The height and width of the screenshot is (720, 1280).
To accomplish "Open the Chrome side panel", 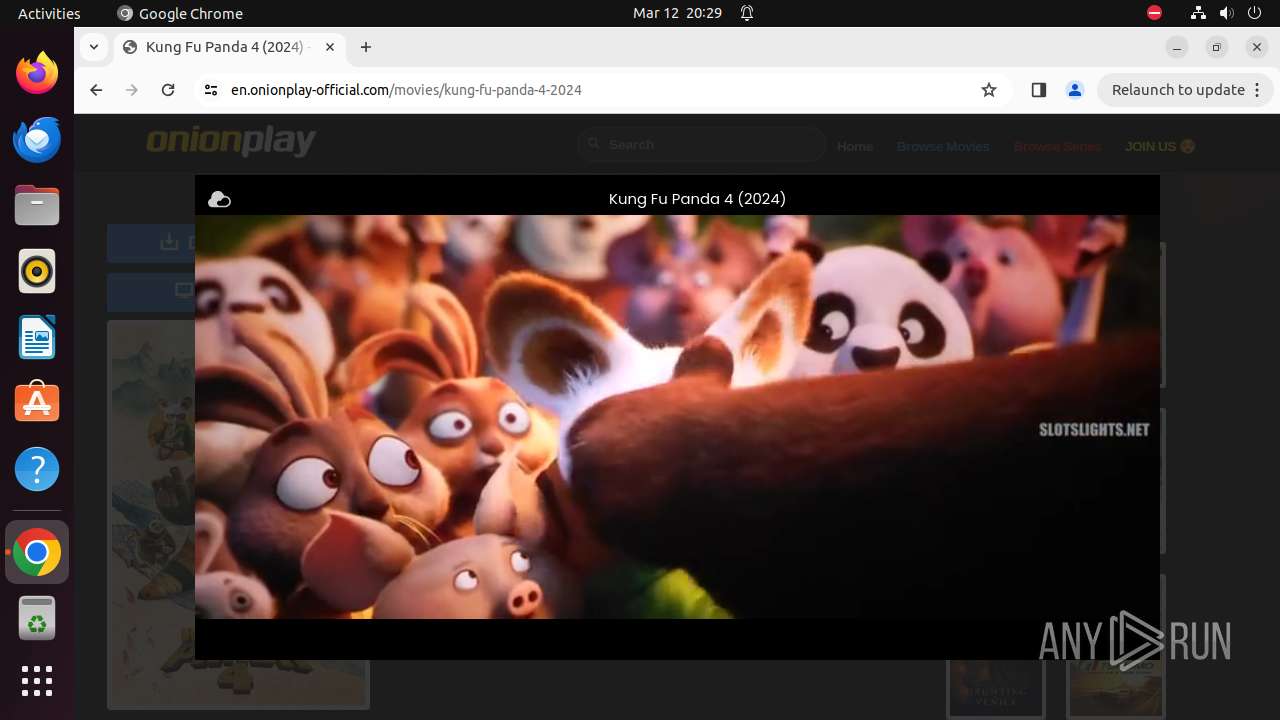I will click(1038, 90).
